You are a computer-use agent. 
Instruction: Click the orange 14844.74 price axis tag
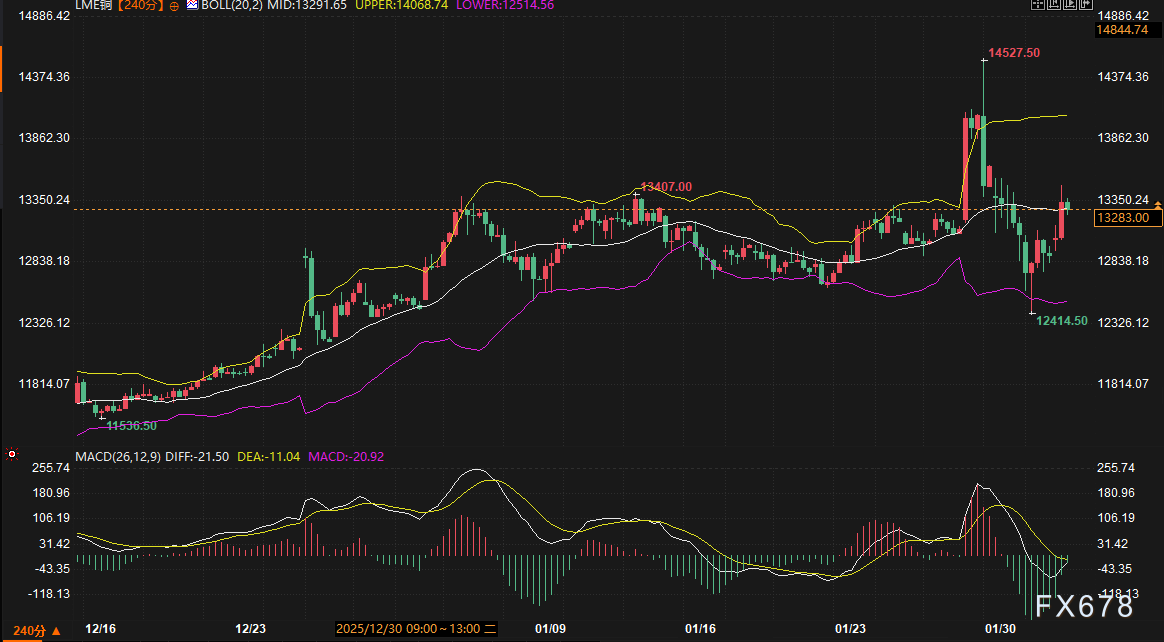[x=1121, y=30]
